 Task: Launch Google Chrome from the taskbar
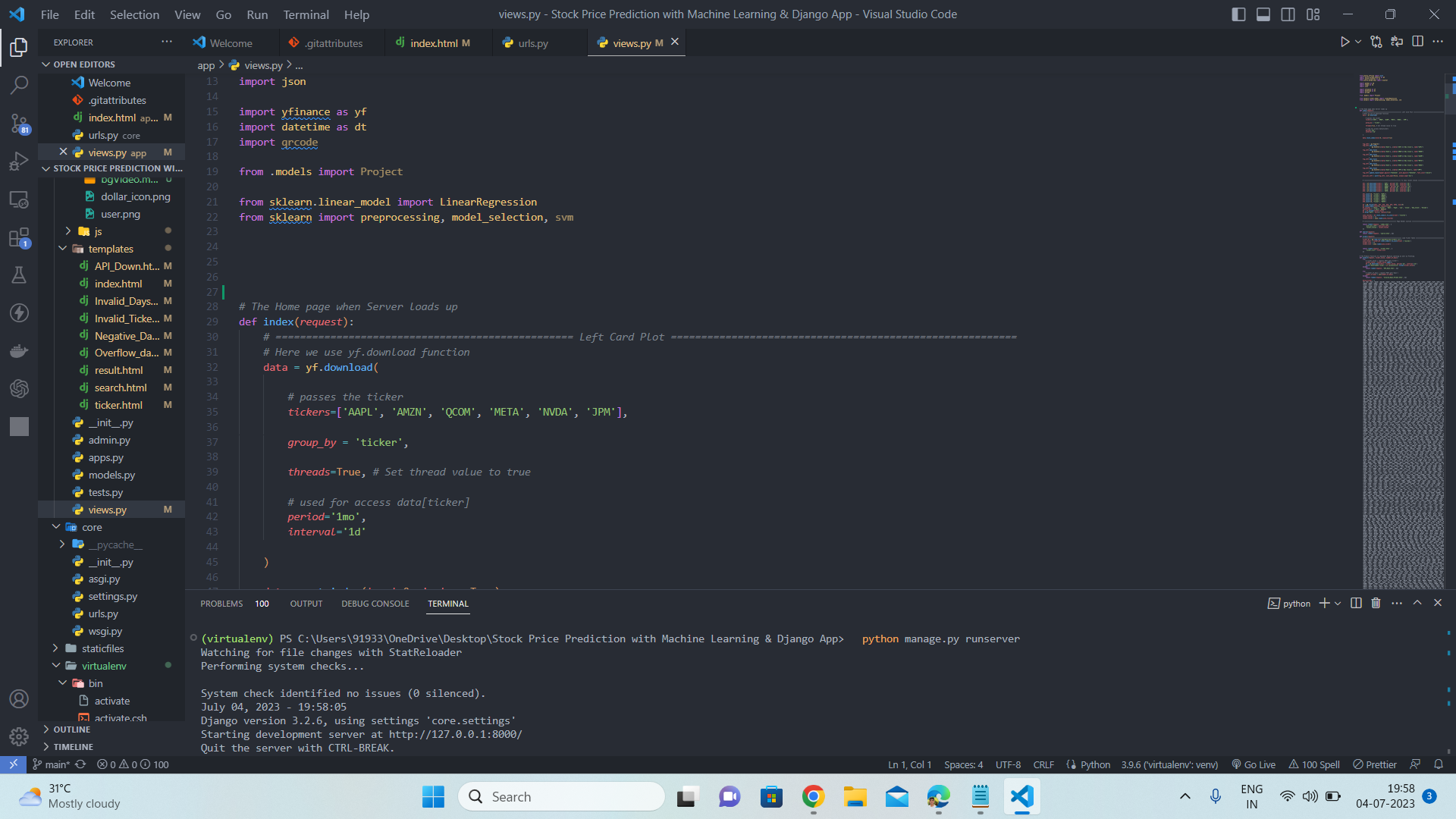[812, 796]
